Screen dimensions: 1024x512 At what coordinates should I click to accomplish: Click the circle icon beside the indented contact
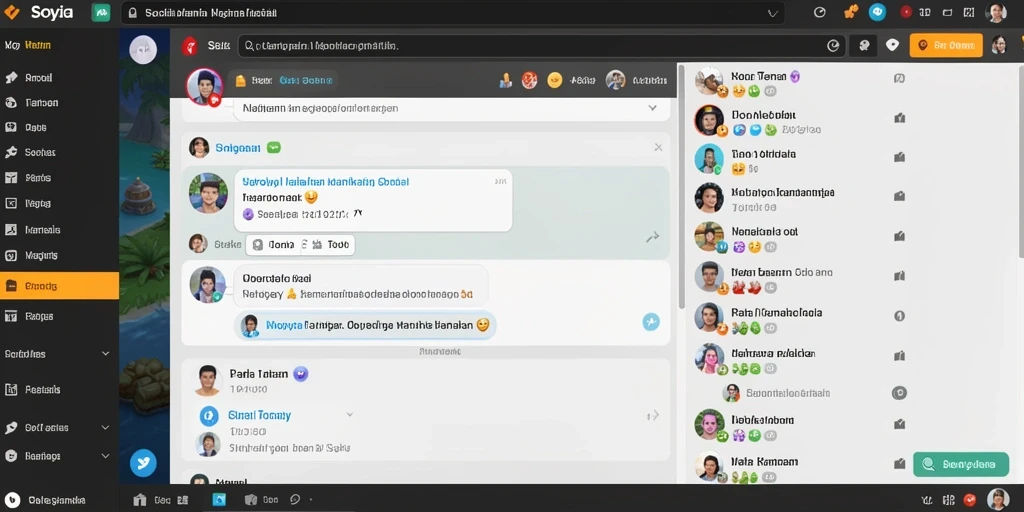(x=899, y=393)
